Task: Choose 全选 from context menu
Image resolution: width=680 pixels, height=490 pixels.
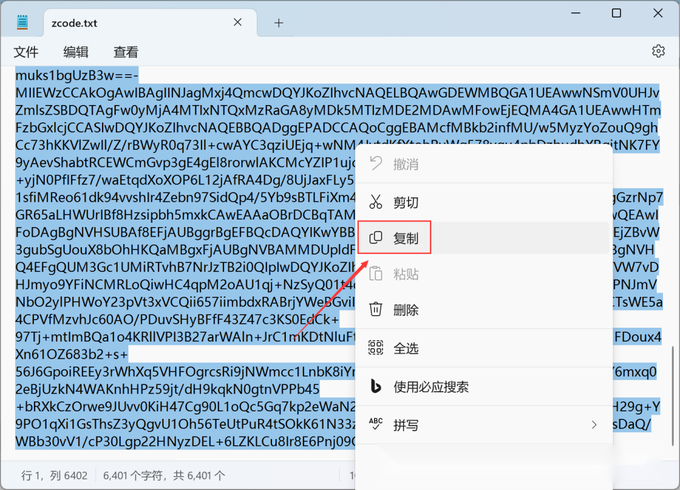Action: pos(484,348)
